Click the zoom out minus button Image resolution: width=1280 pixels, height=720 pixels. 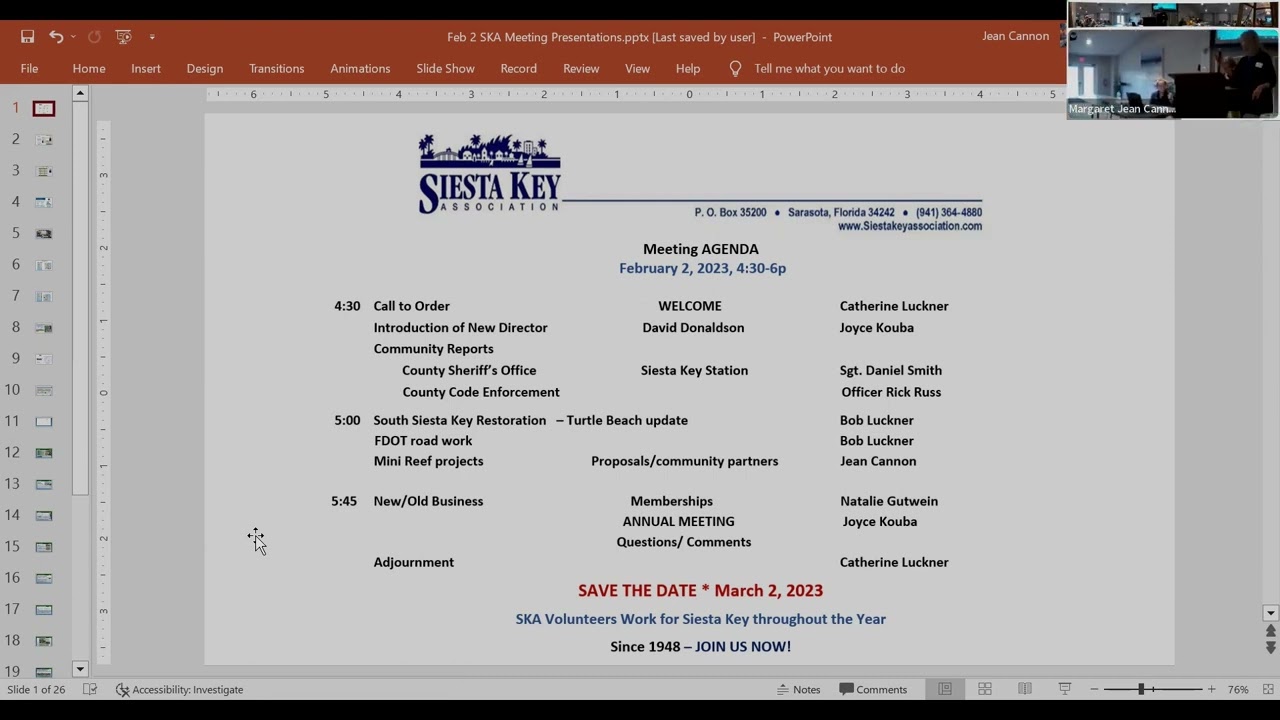point(1094,690)
